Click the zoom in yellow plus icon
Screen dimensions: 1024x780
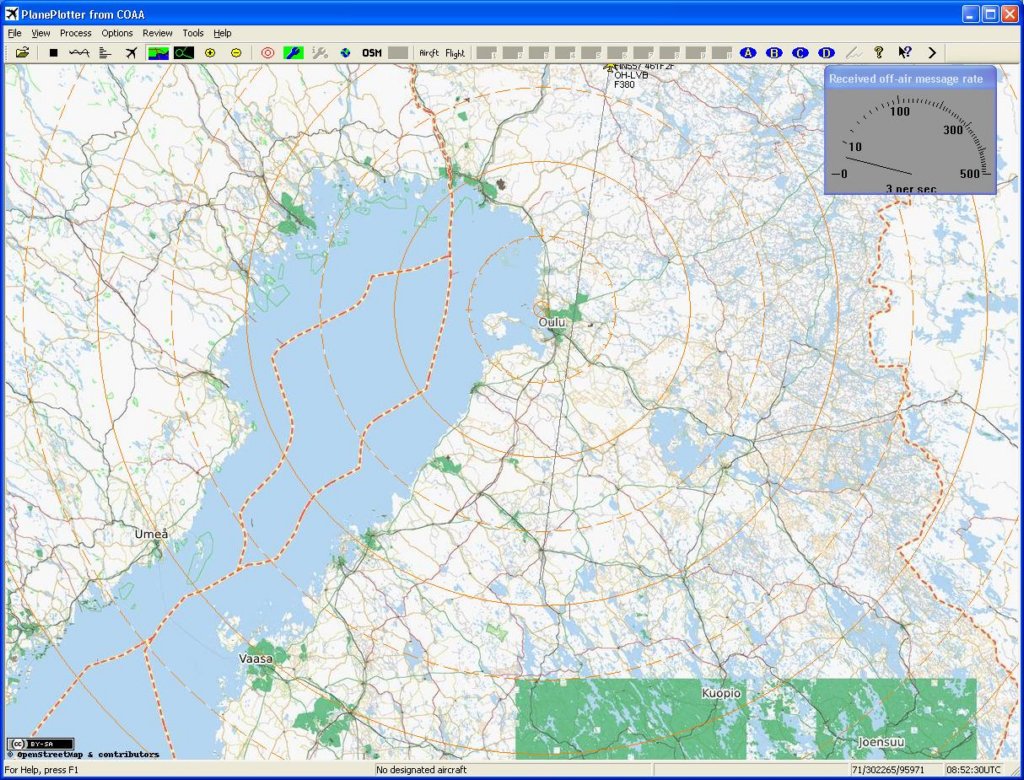click(210, 52)
